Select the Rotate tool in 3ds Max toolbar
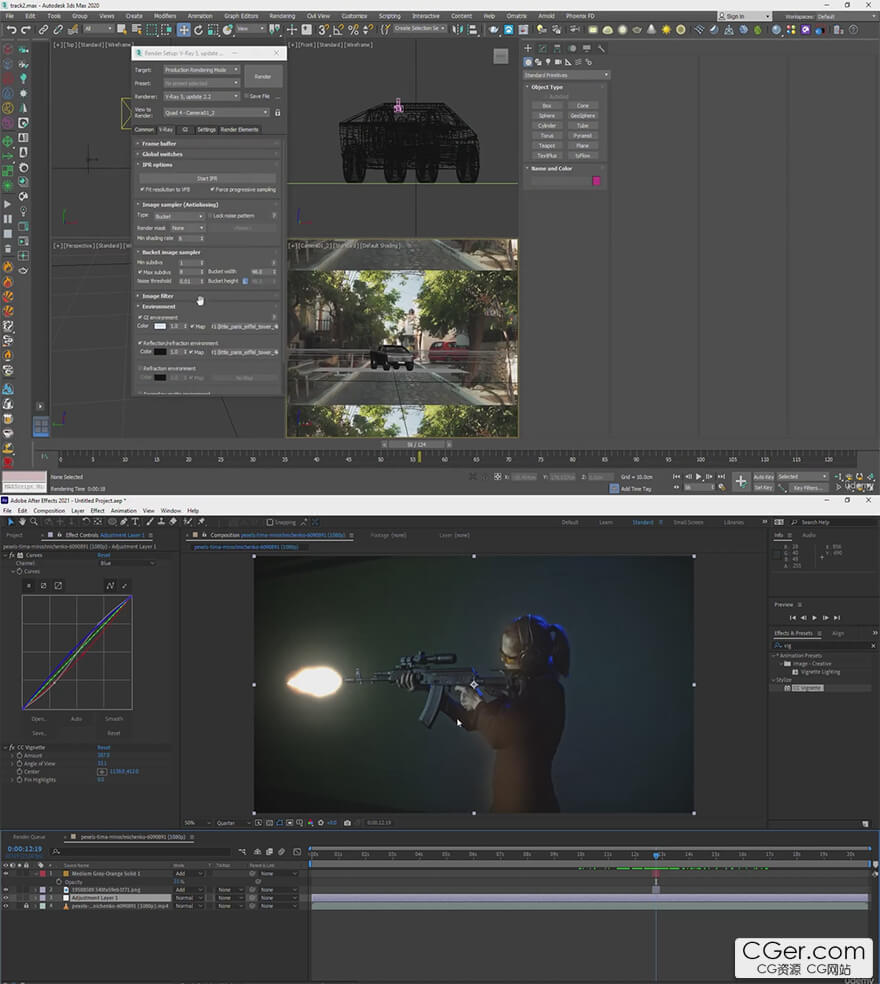Screen dimensions: 880x984 click(x=198, y=29)
